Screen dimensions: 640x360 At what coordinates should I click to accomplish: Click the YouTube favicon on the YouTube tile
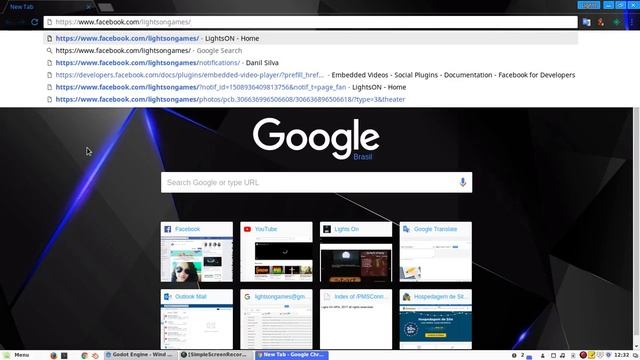247,229
